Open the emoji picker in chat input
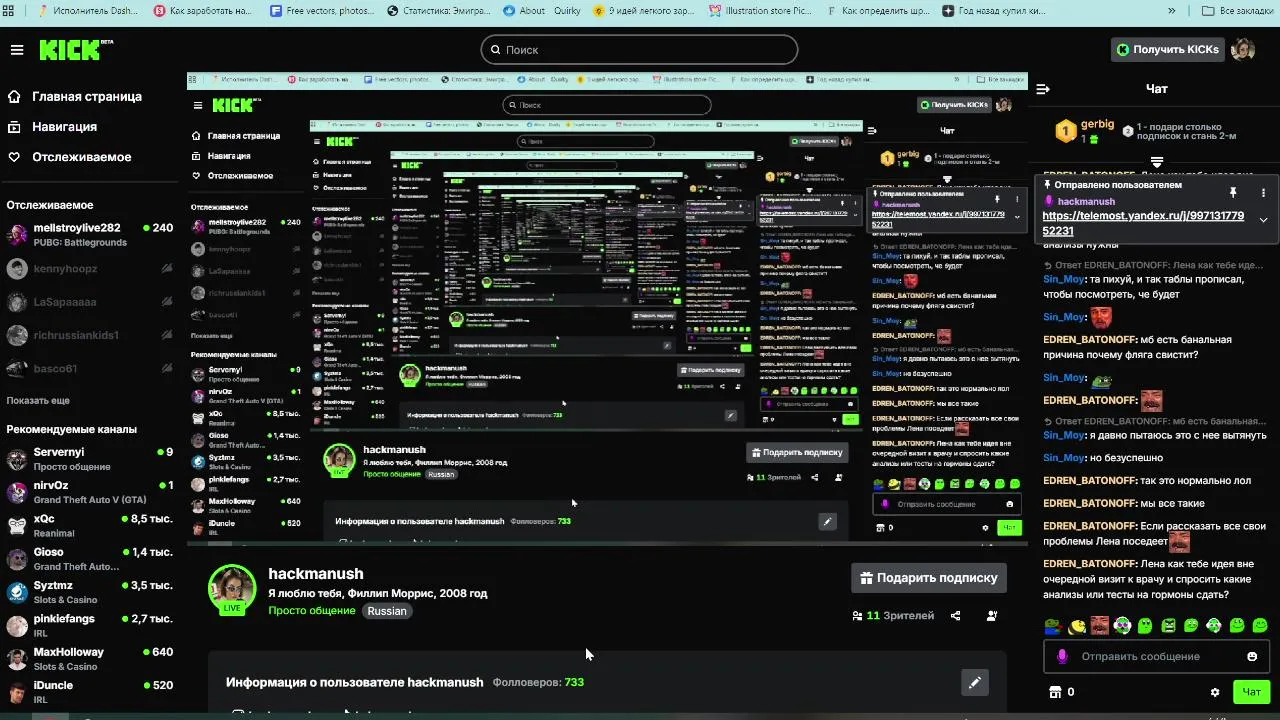Image resolution: width=1280 pixels, height=720 pixels. [1252, 656]
